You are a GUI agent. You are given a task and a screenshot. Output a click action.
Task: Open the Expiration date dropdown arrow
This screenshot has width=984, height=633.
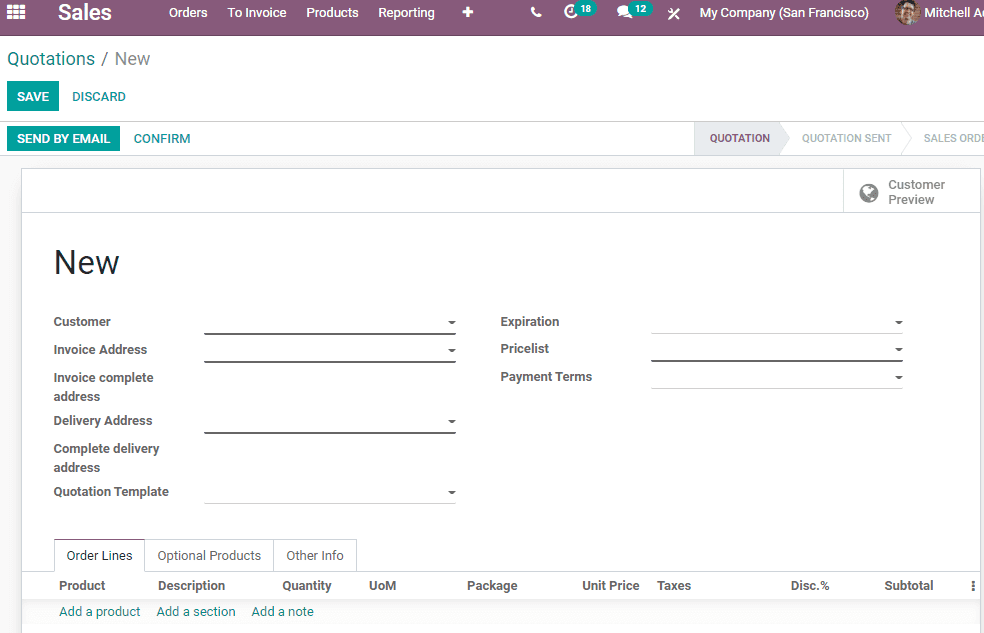pyautogui.click(x=898, y=323)
